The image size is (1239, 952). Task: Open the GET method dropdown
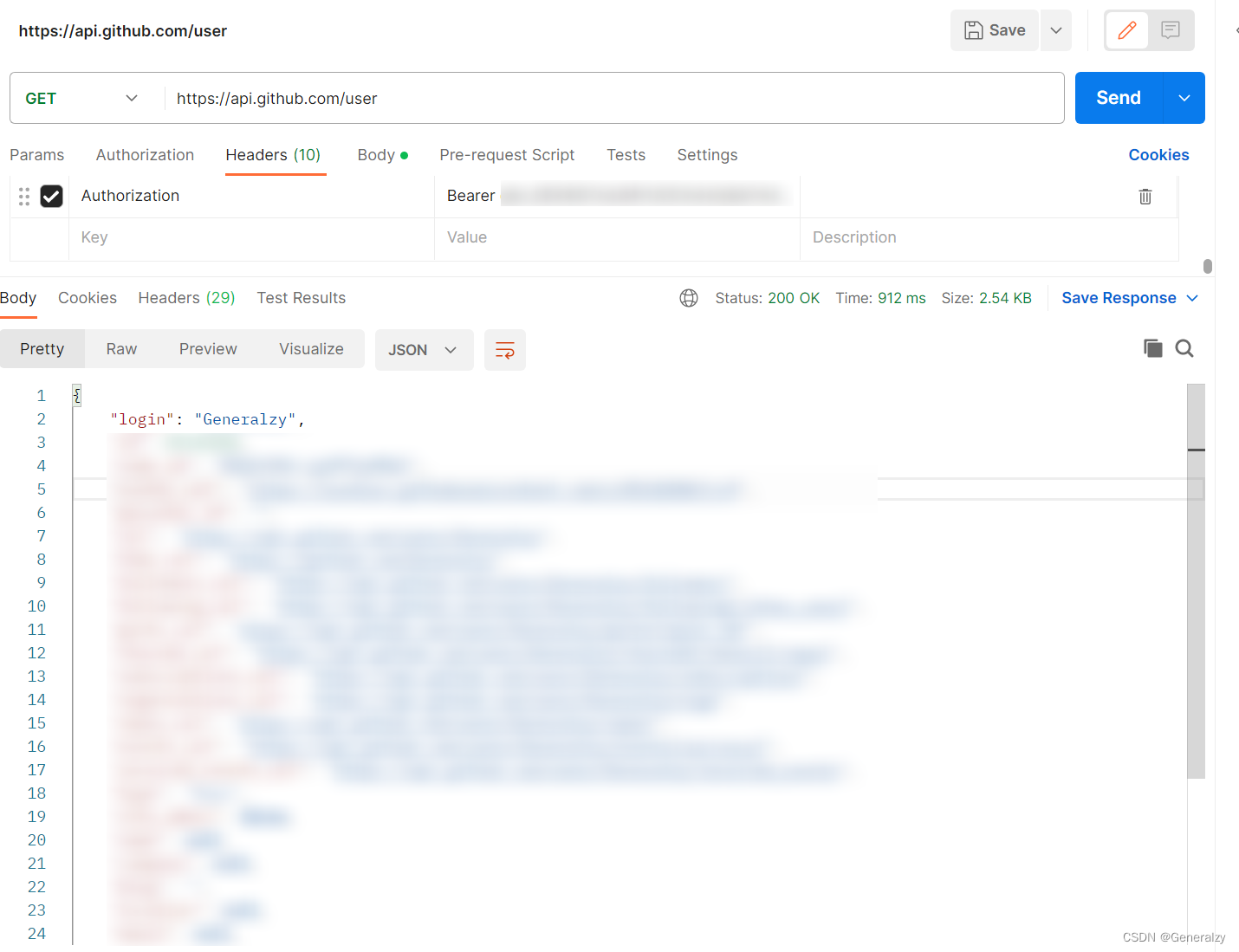pyautogui.click(x=81, y=98)
